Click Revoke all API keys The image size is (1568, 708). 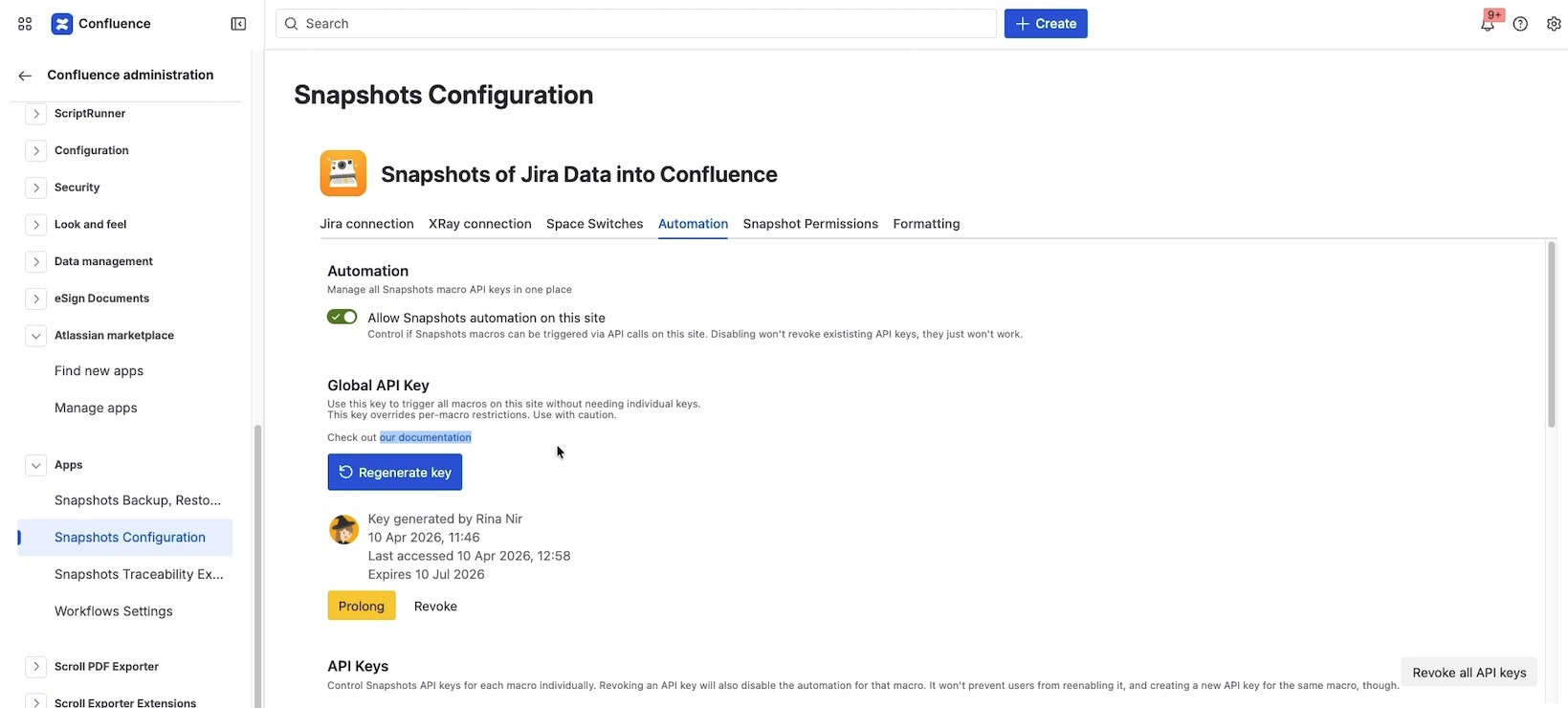tap(1469, 673)
